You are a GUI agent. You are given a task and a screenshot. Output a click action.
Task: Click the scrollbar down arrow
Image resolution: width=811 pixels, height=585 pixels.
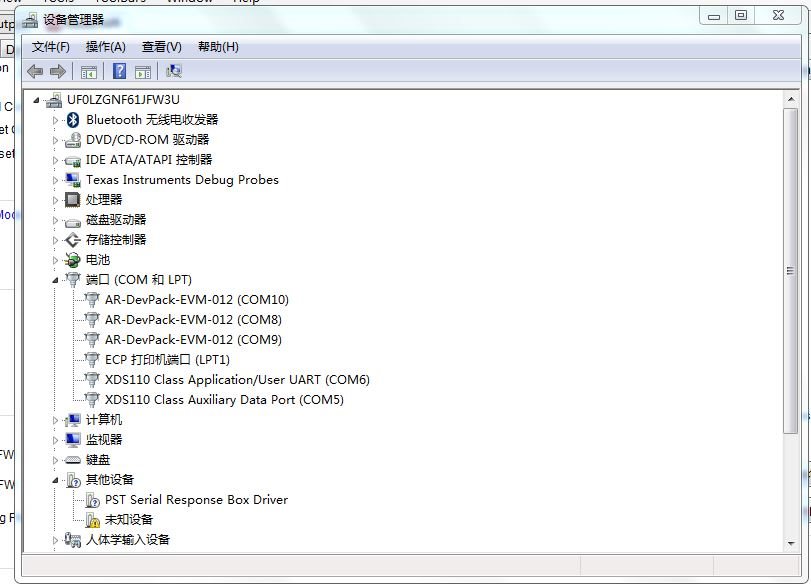click(790, 544)
